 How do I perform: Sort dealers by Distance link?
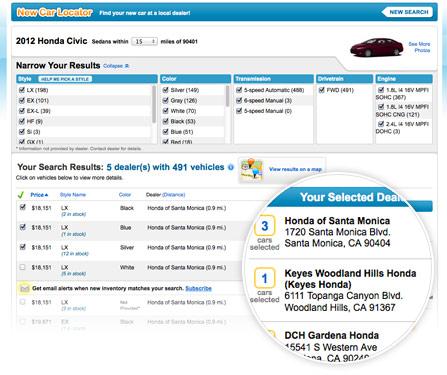pyautogui.click(x=173, y=195)
